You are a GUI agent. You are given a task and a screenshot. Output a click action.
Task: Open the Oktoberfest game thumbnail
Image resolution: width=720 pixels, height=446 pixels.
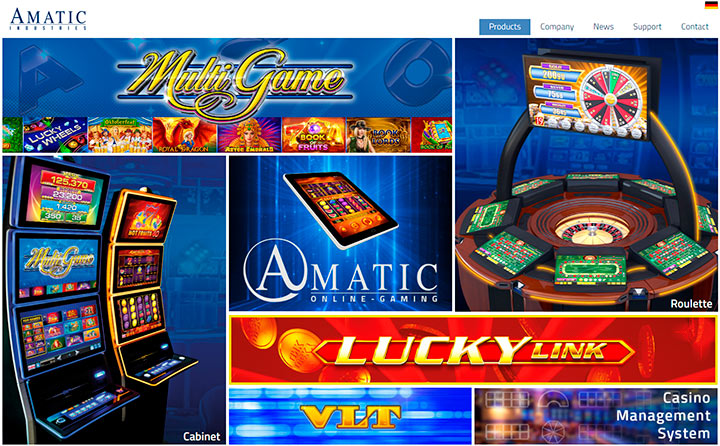point(120,135)
